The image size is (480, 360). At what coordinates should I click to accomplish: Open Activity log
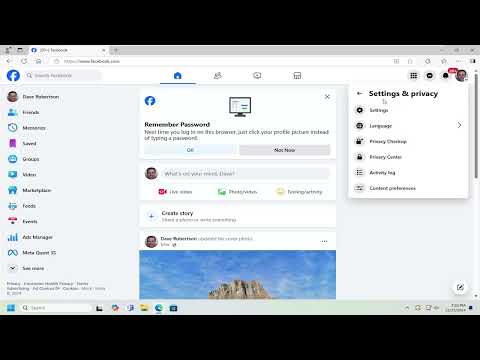point(408,173)
